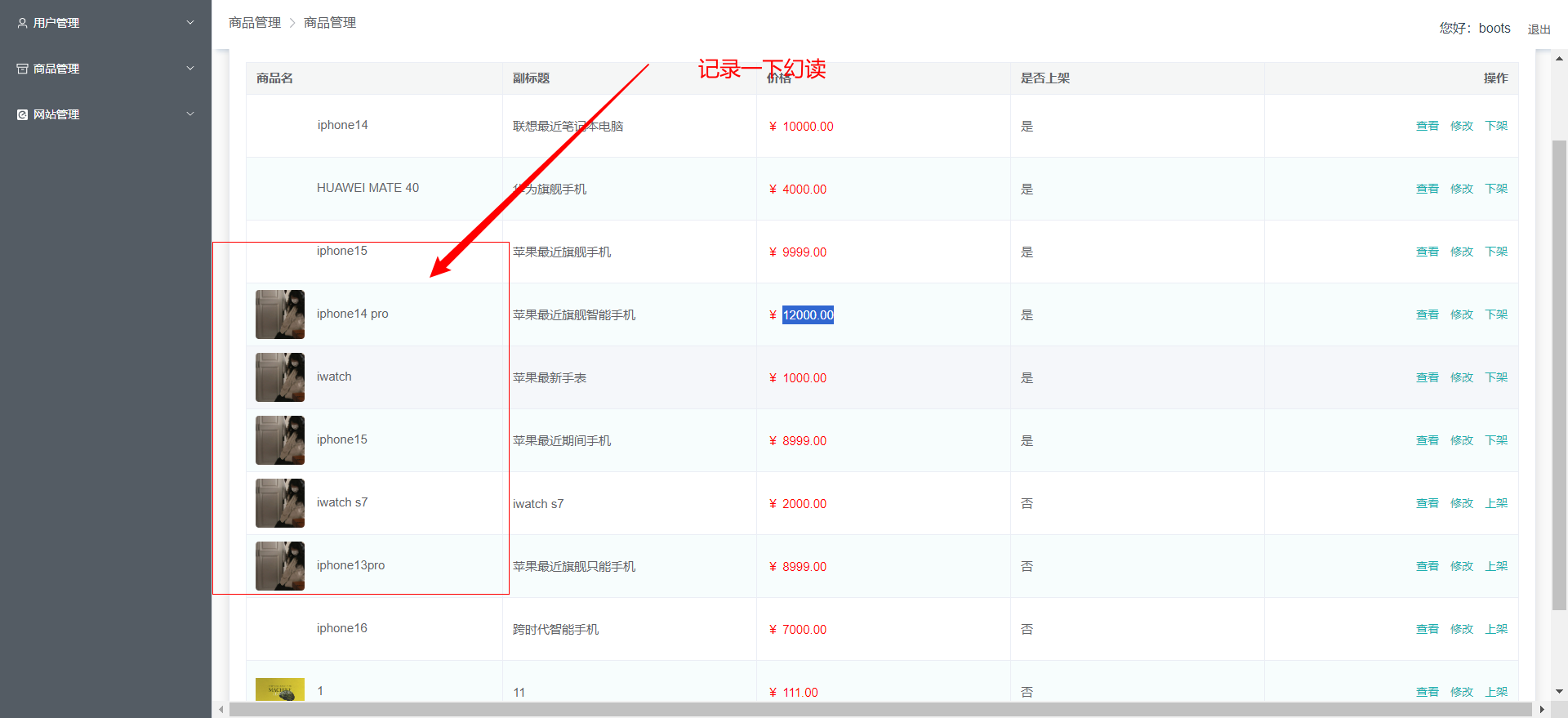Click the subtitle 苹果最新手表
The image size is (1568, 718).
coord(550,378)
